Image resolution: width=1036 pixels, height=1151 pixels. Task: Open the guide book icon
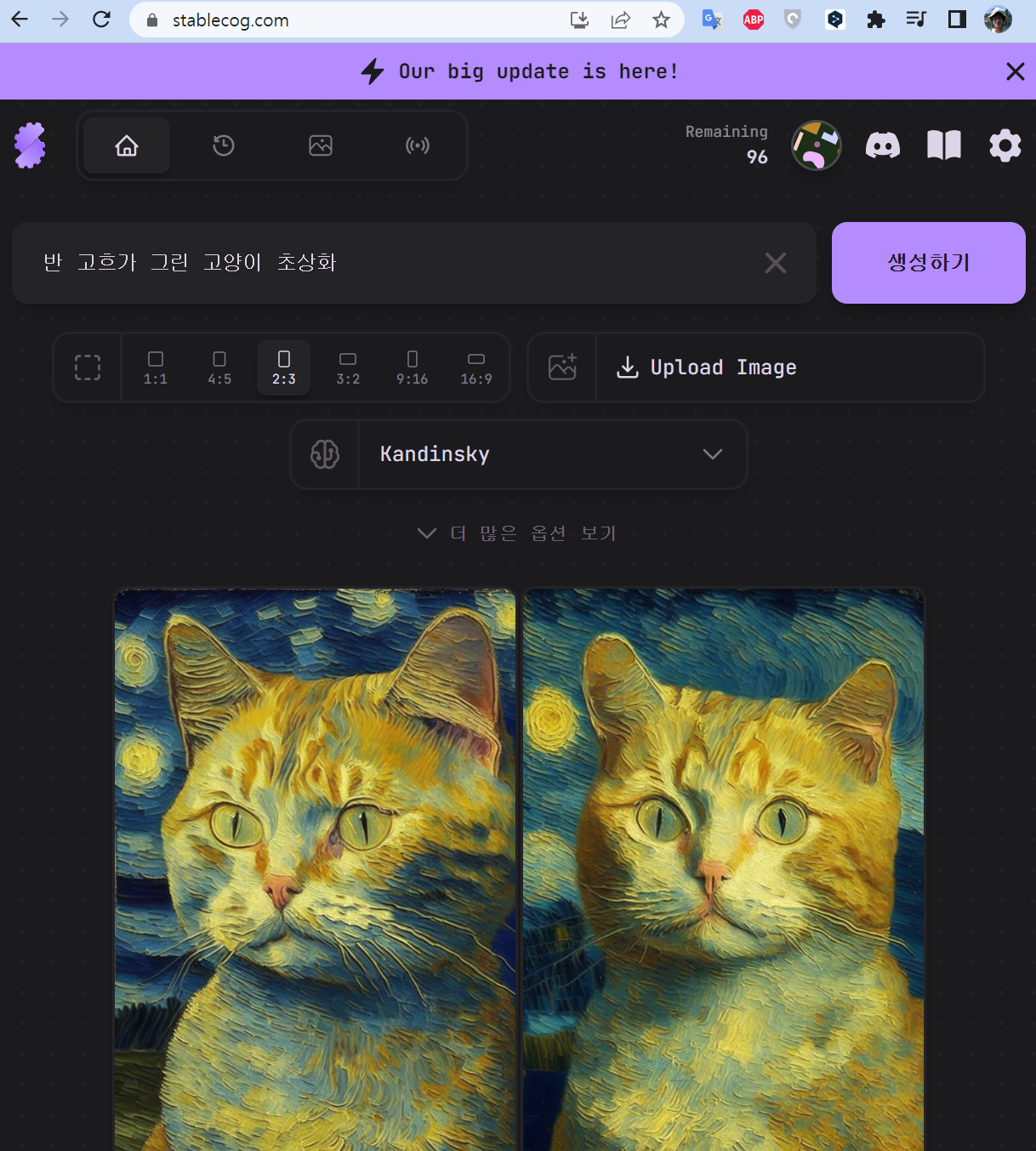pyautogui.click(x=944, y=145)
